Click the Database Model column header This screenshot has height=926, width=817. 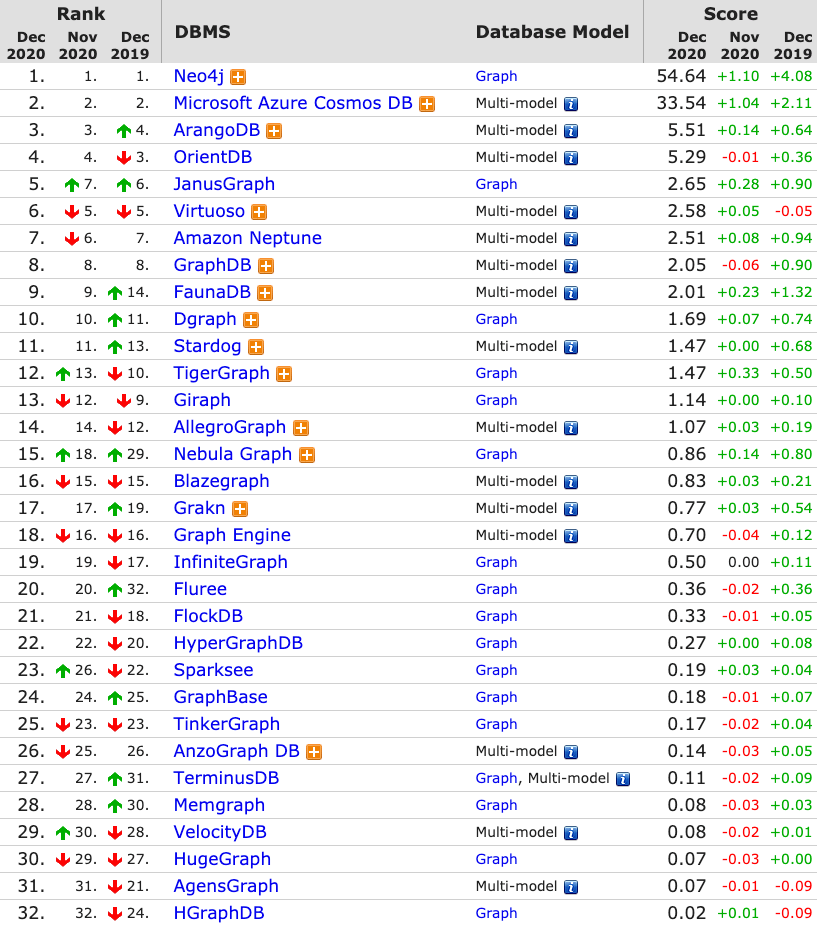553,31
